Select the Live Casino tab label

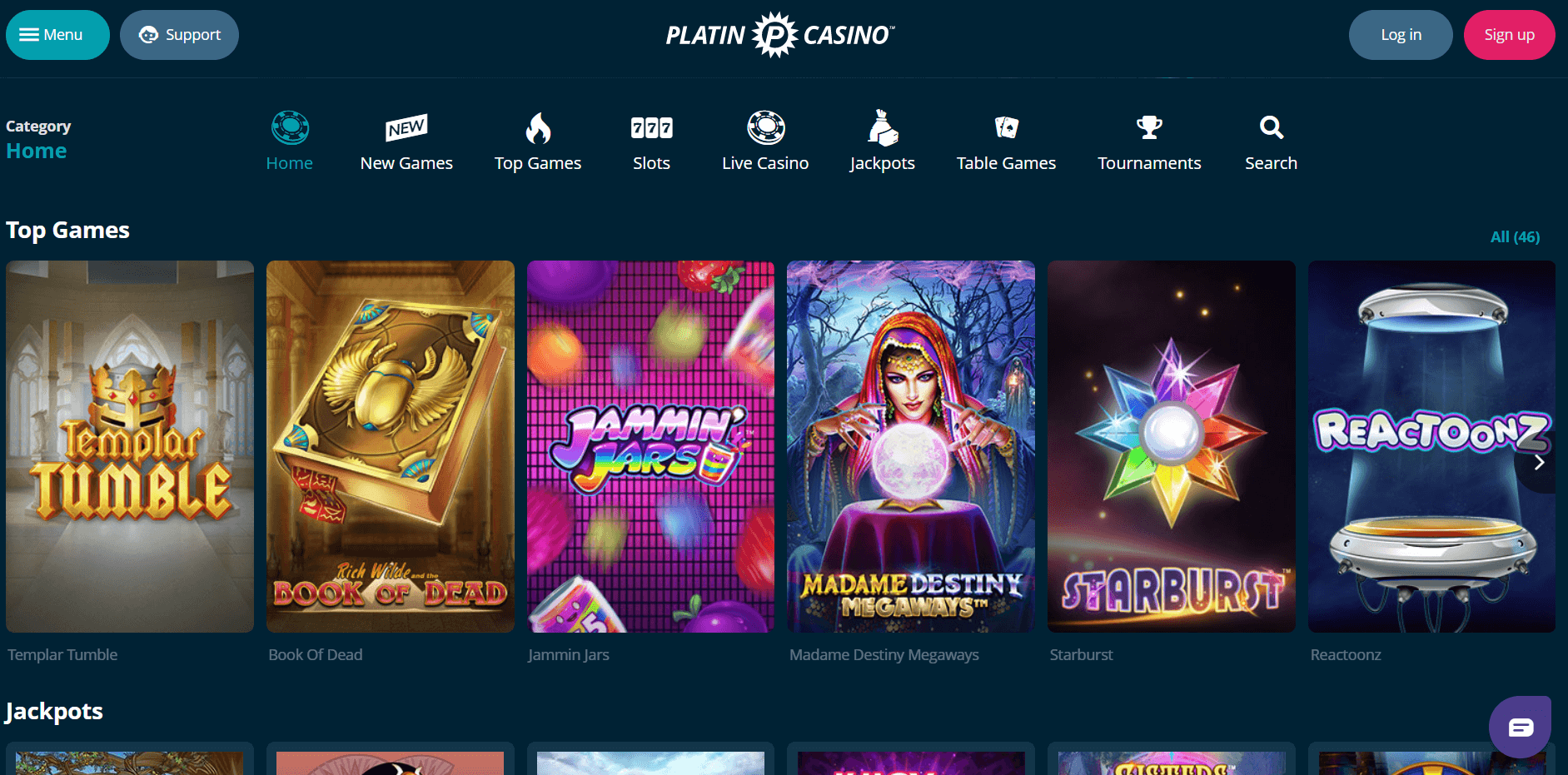coord(765,163)
